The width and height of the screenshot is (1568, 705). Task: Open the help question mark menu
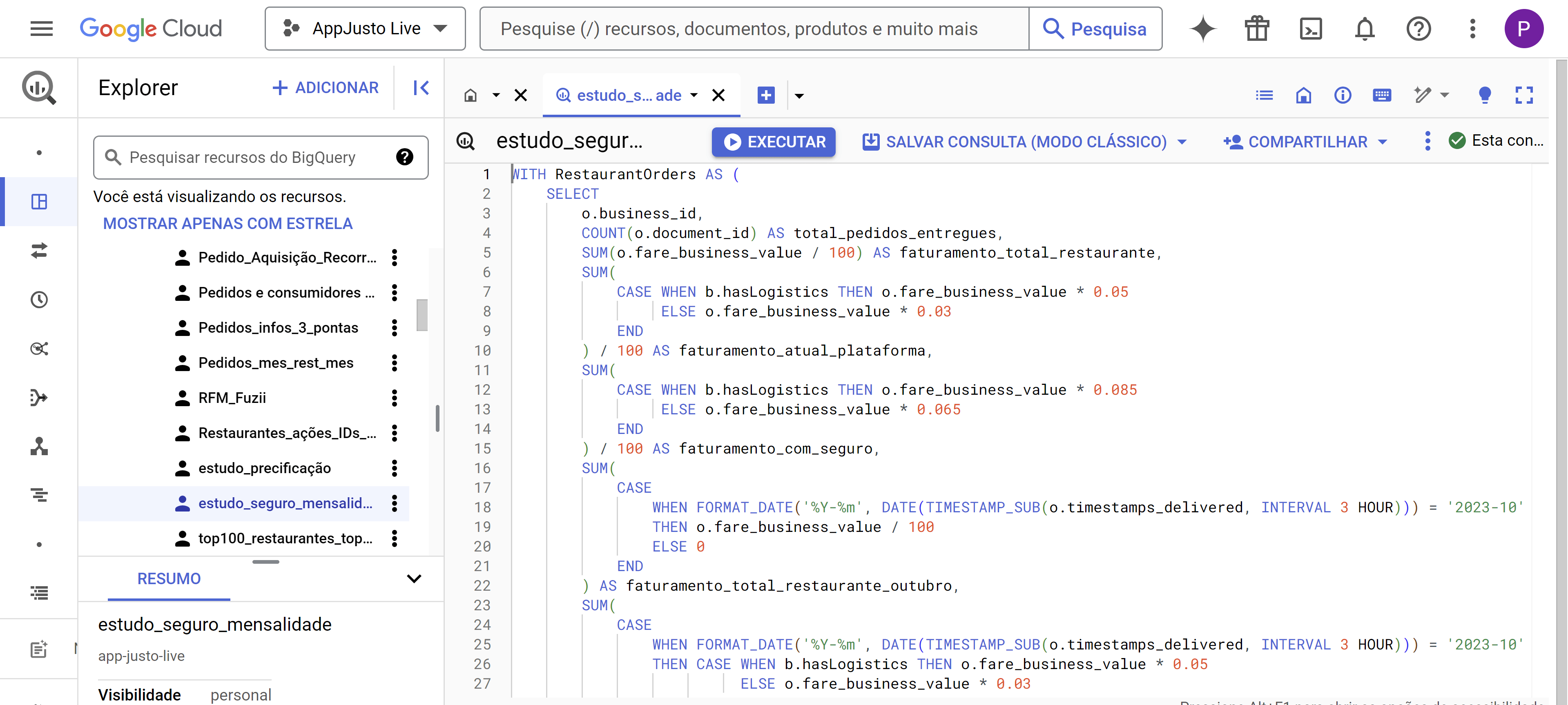click(x=1418, y=29)
